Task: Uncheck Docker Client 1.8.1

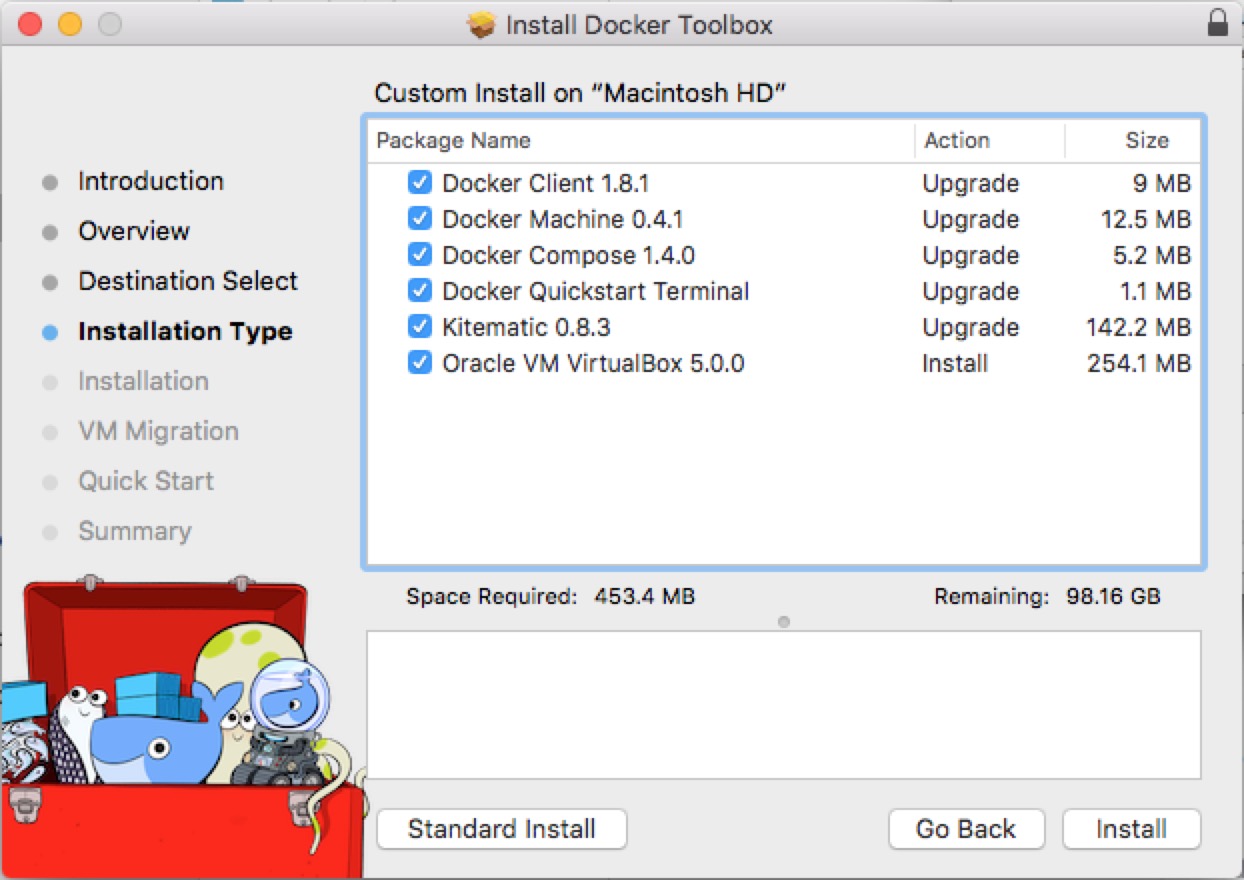Action: coord(419,183)
